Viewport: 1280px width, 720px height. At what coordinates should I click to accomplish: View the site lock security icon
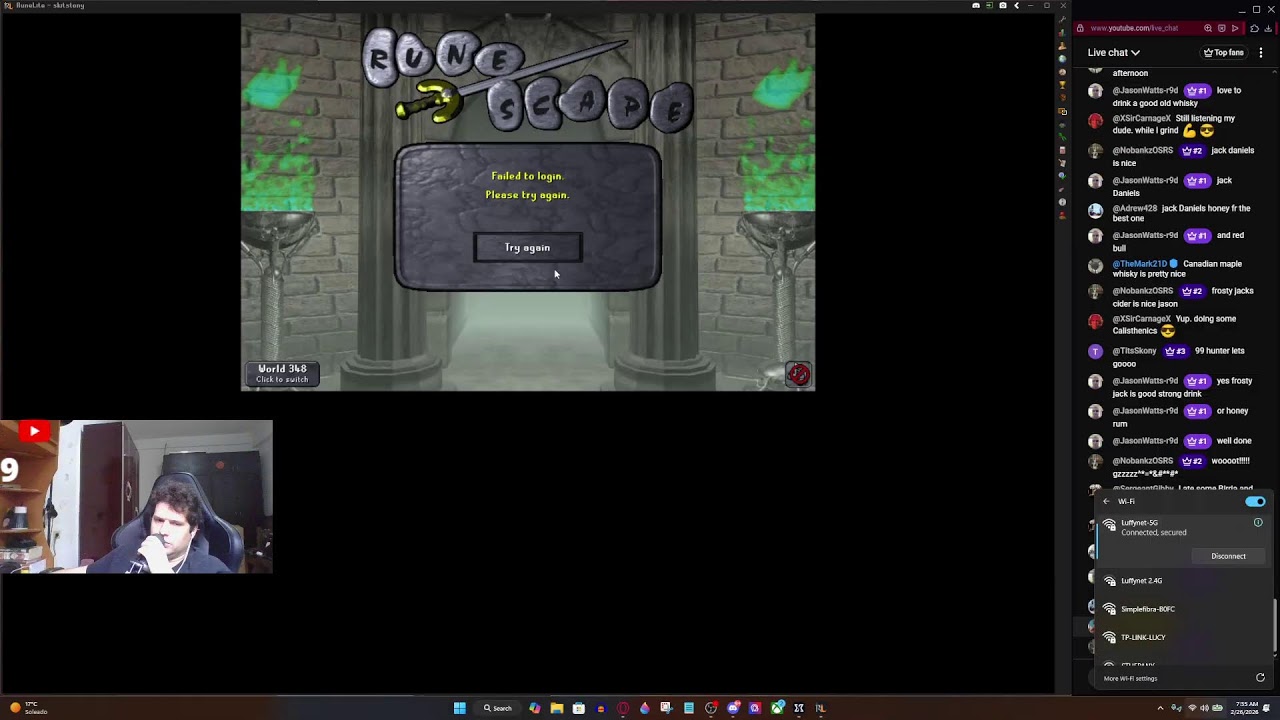[x=1080, y=28]
